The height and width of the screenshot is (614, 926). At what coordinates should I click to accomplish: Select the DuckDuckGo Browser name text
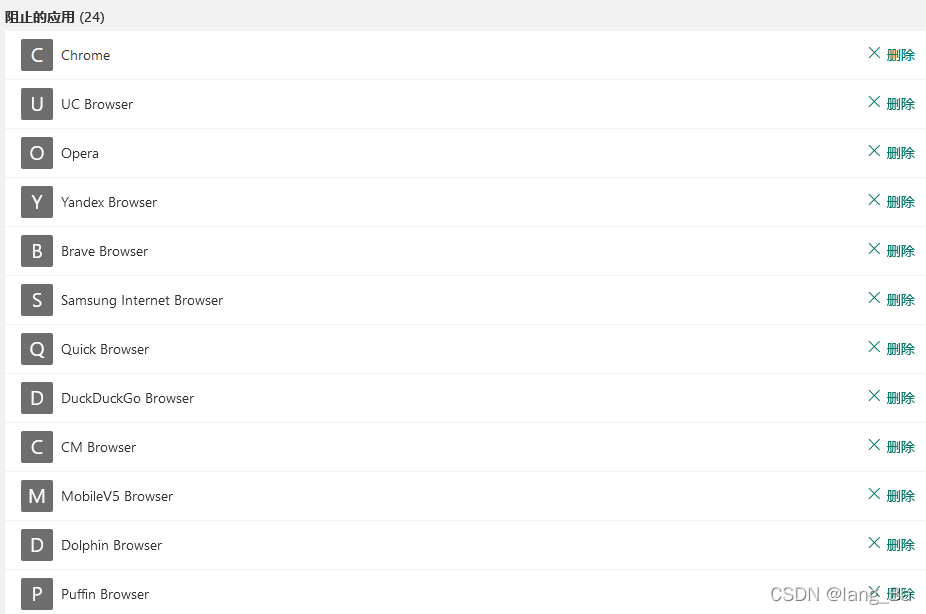pyautogui.click(x=128, y=399)
